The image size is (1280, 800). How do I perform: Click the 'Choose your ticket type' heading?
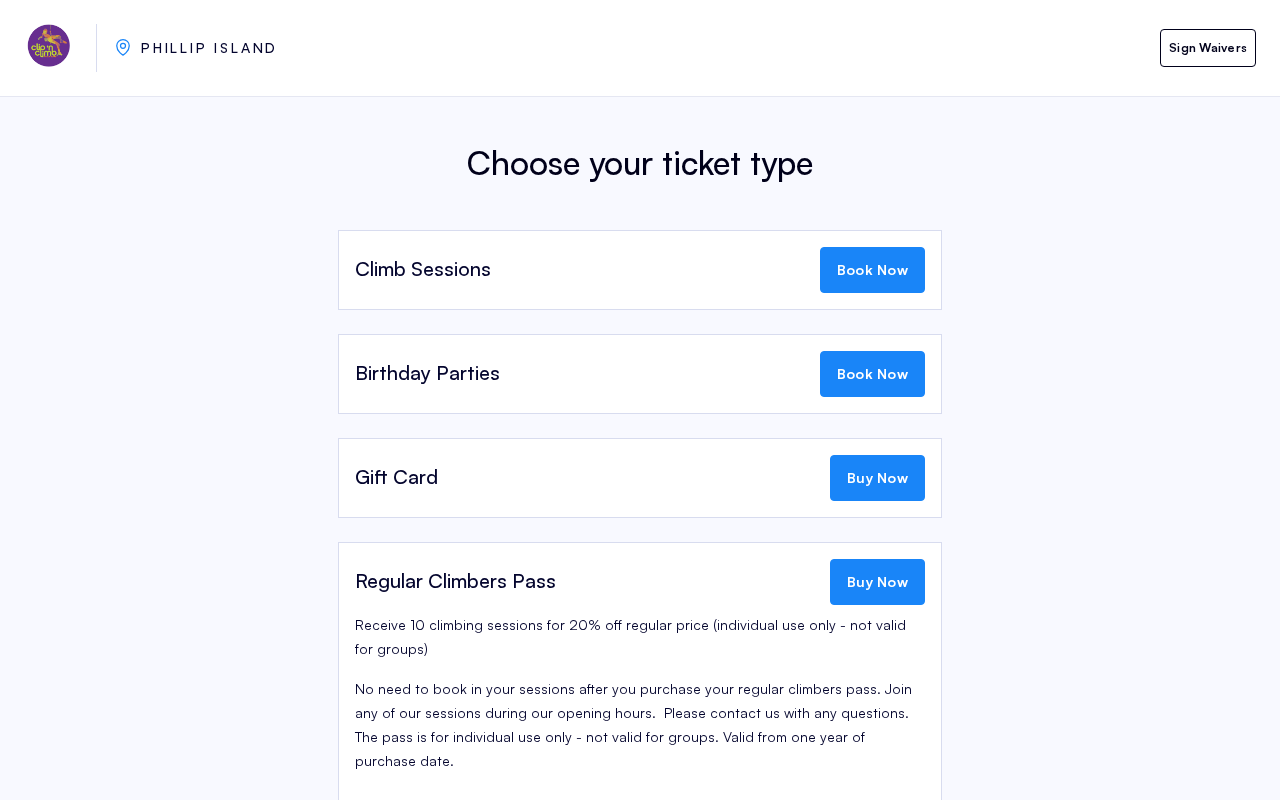[x=640, y=163]
